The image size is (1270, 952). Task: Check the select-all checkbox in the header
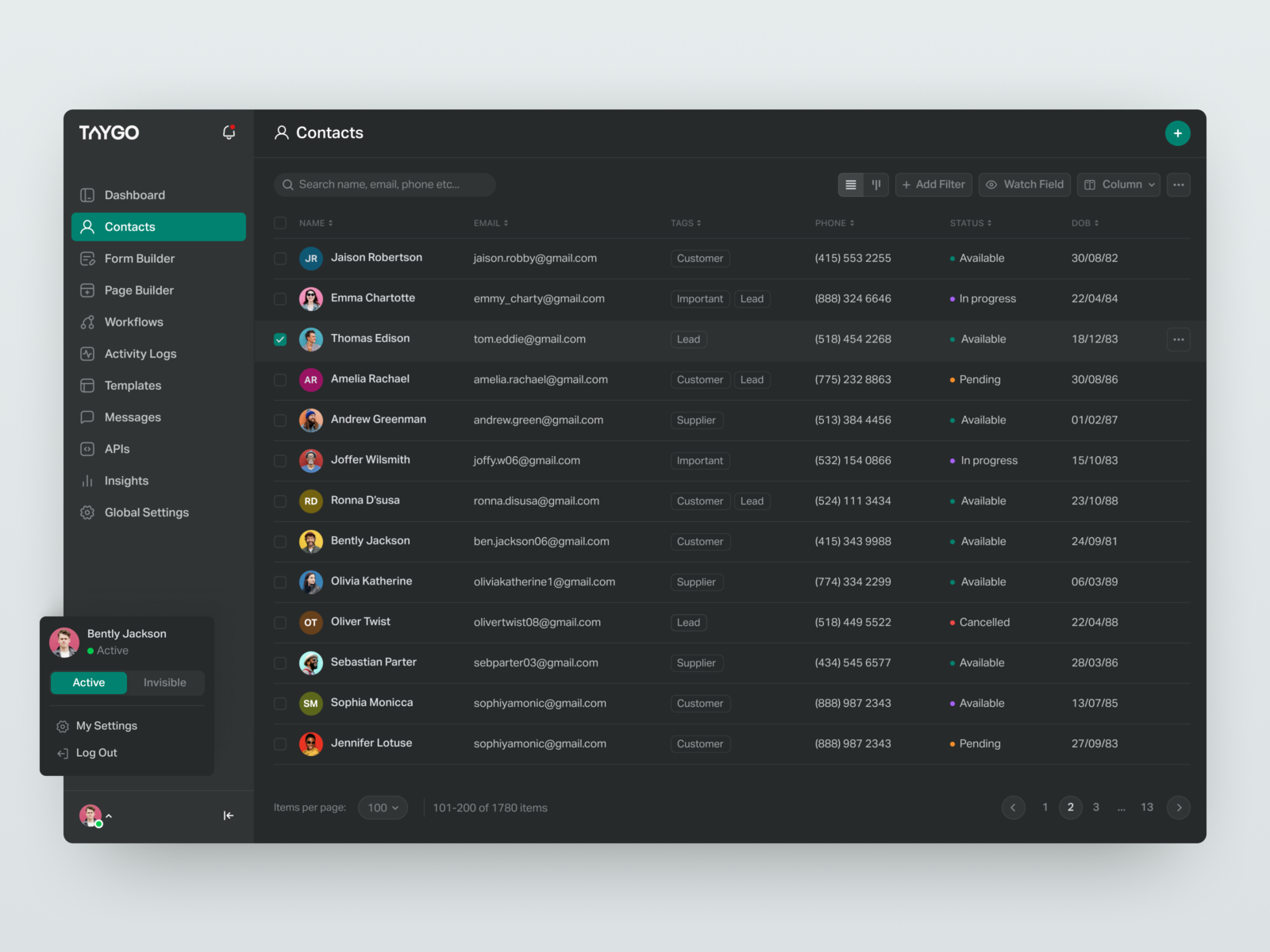click(x=280, y=223)
